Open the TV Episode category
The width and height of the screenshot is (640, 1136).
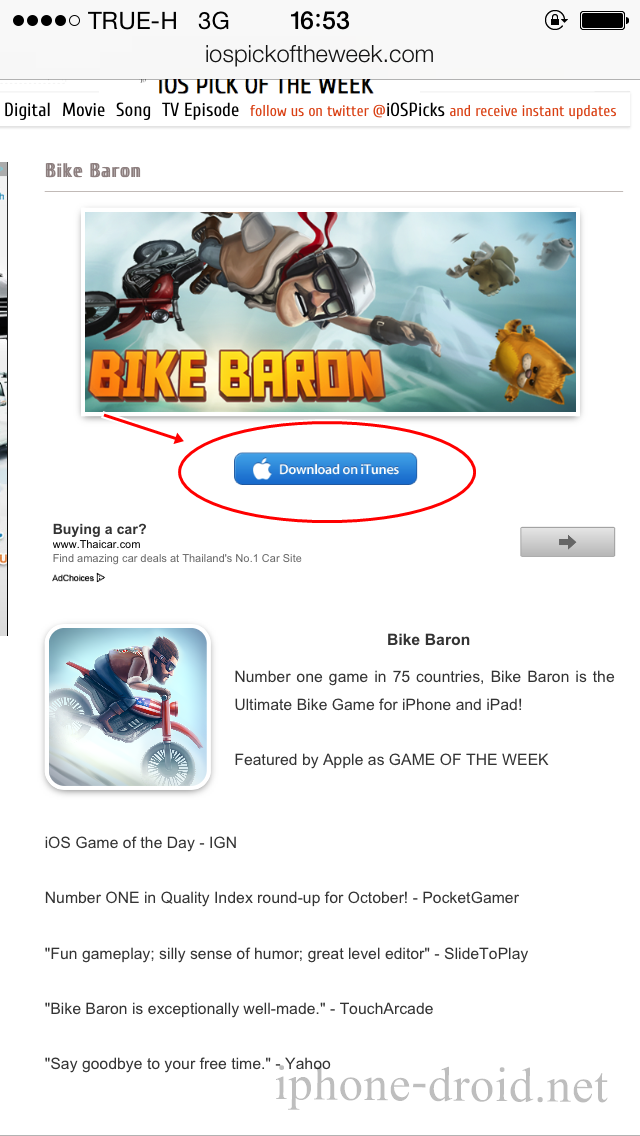[200, 111]
